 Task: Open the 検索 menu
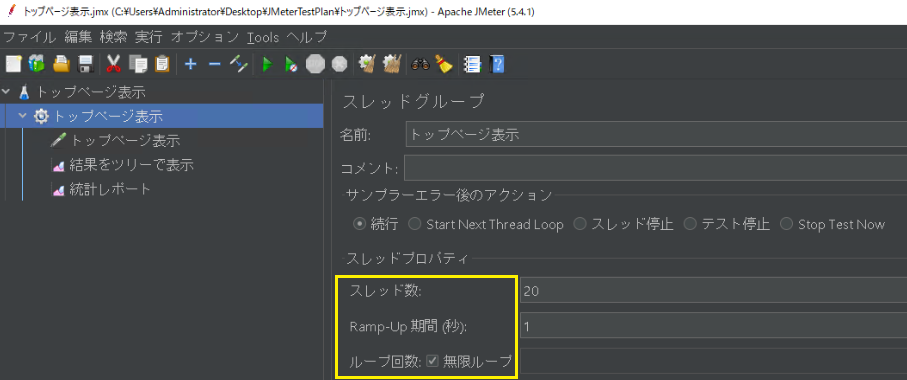(113, 38)
